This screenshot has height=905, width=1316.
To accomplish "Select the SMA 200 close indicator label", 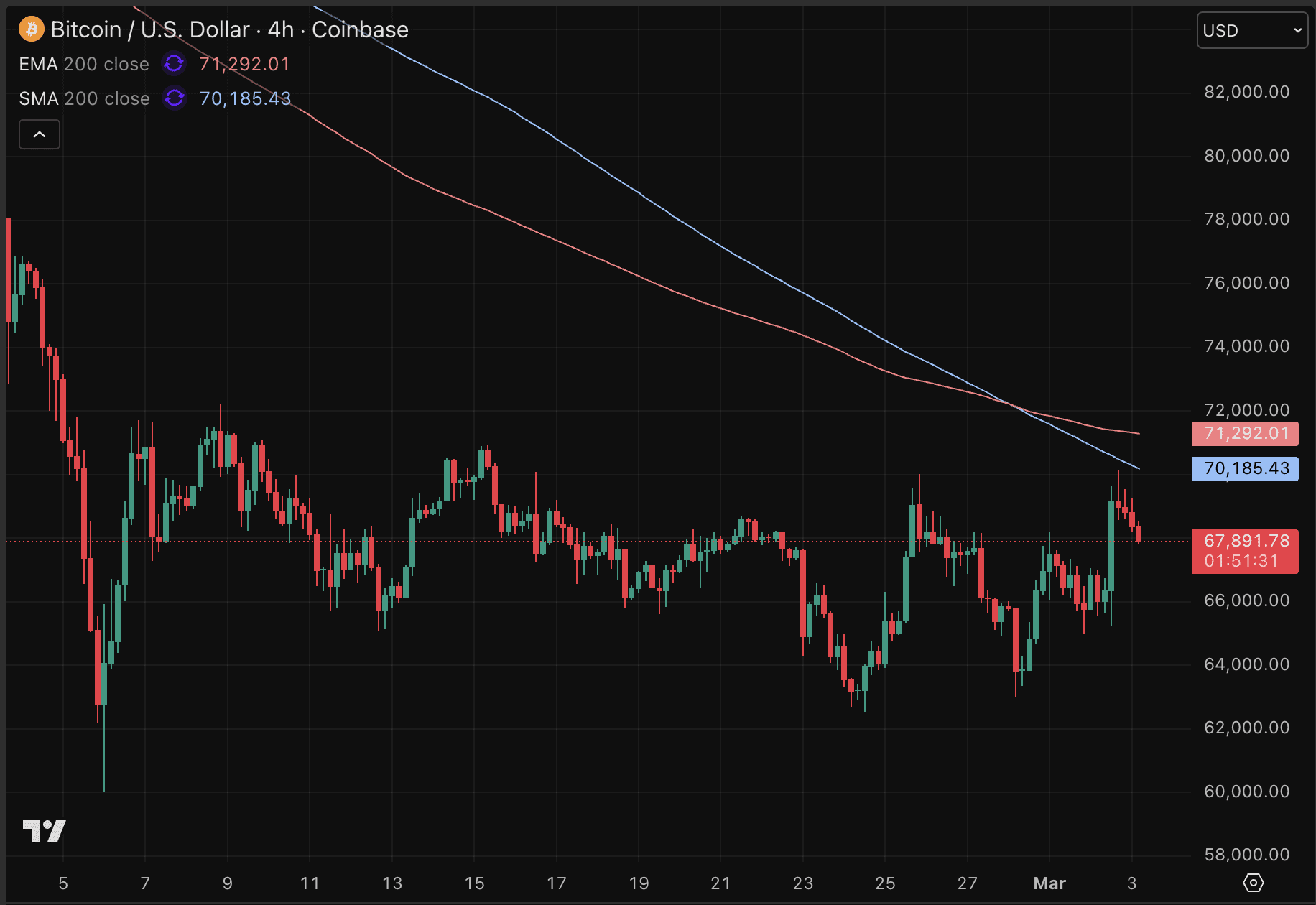I will click(84, 98).
